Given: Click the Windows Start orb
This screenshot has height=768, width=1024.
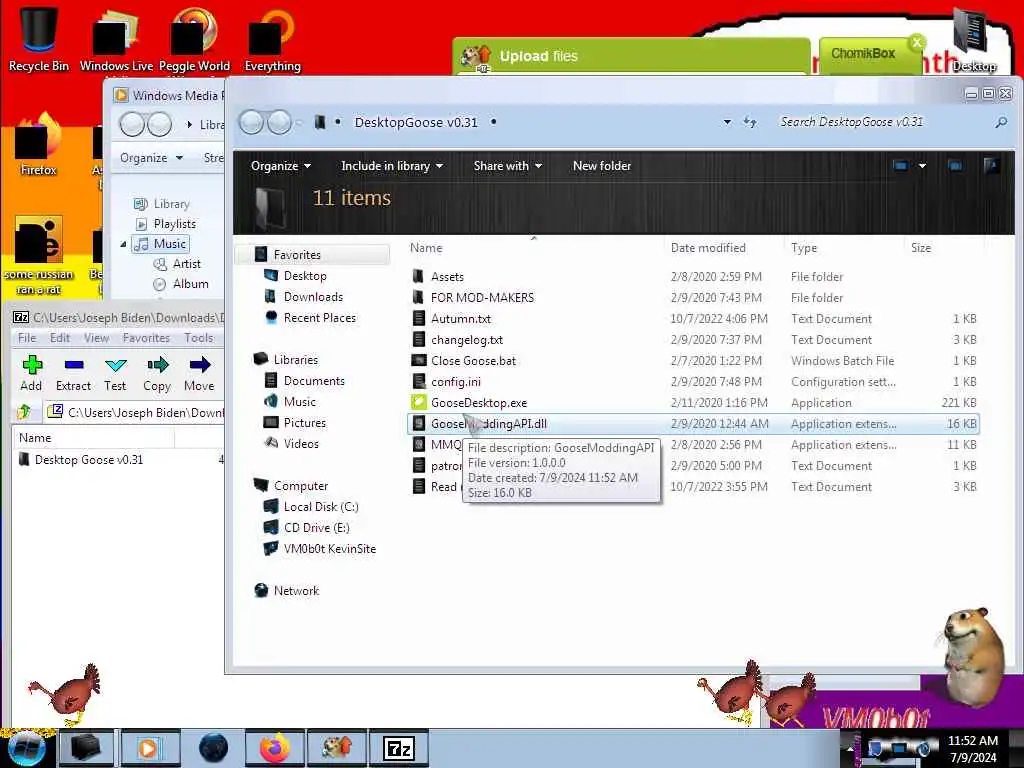Looking at the screenshot, I should coord(26,748).
